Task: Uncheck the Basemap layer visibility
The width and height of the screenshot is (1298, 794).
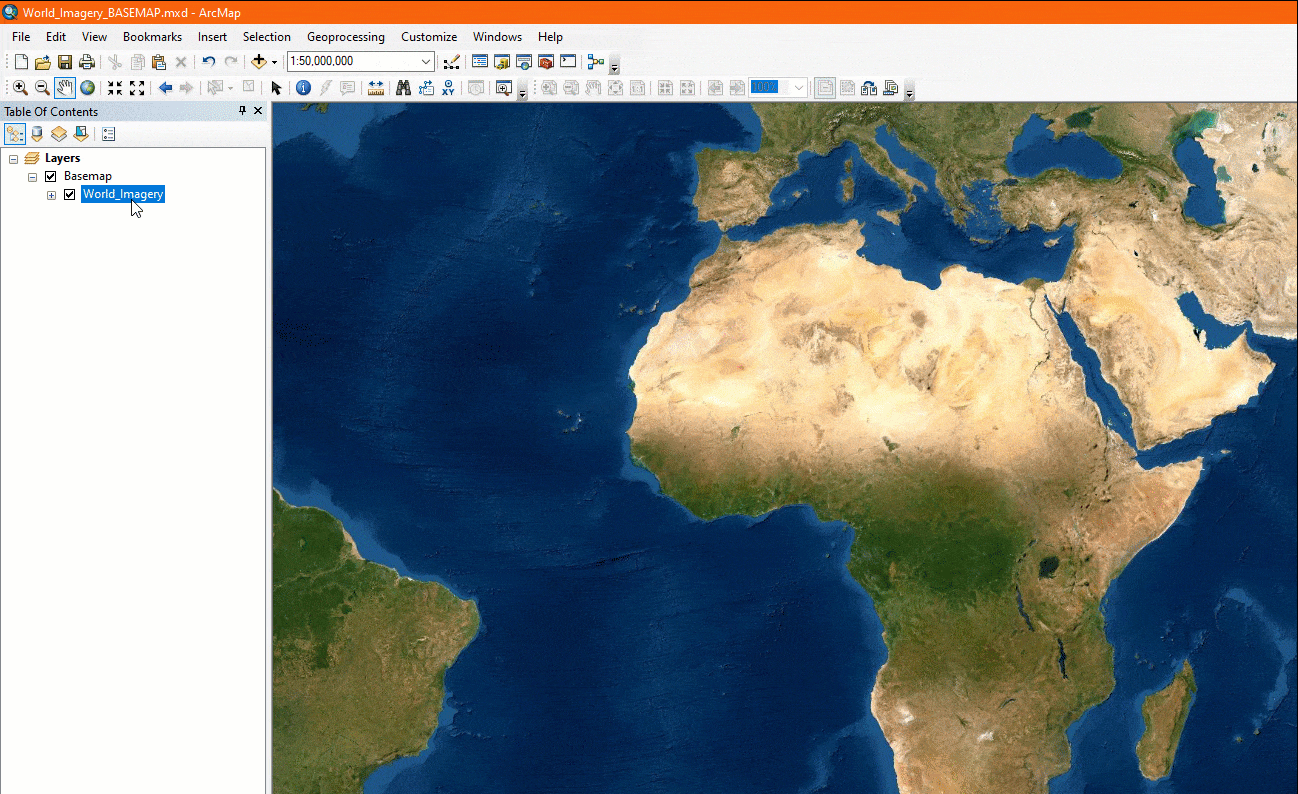Action: [x=49, y=176]
